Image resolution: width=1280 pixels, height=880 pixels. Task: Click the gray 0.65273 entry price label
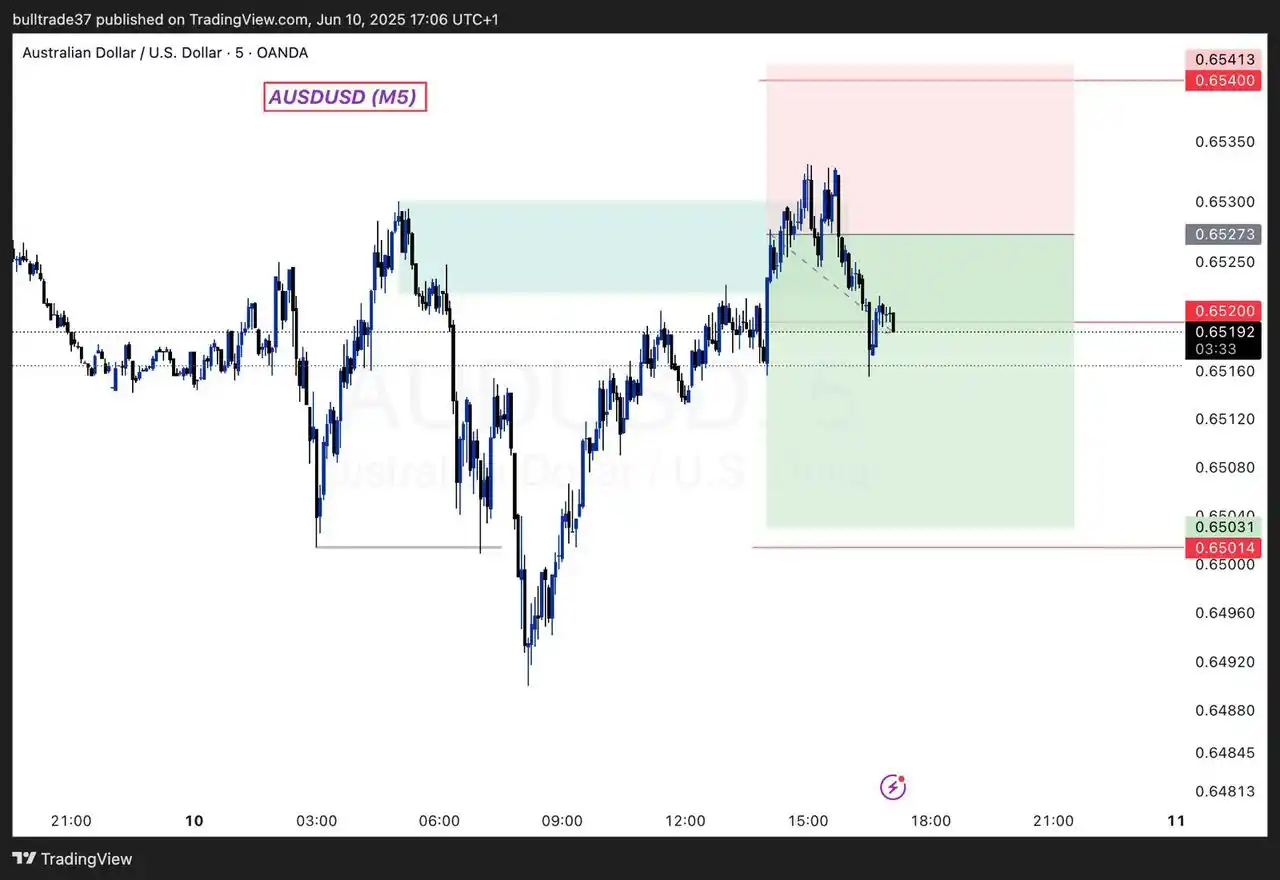click(x=1225, y=235)
